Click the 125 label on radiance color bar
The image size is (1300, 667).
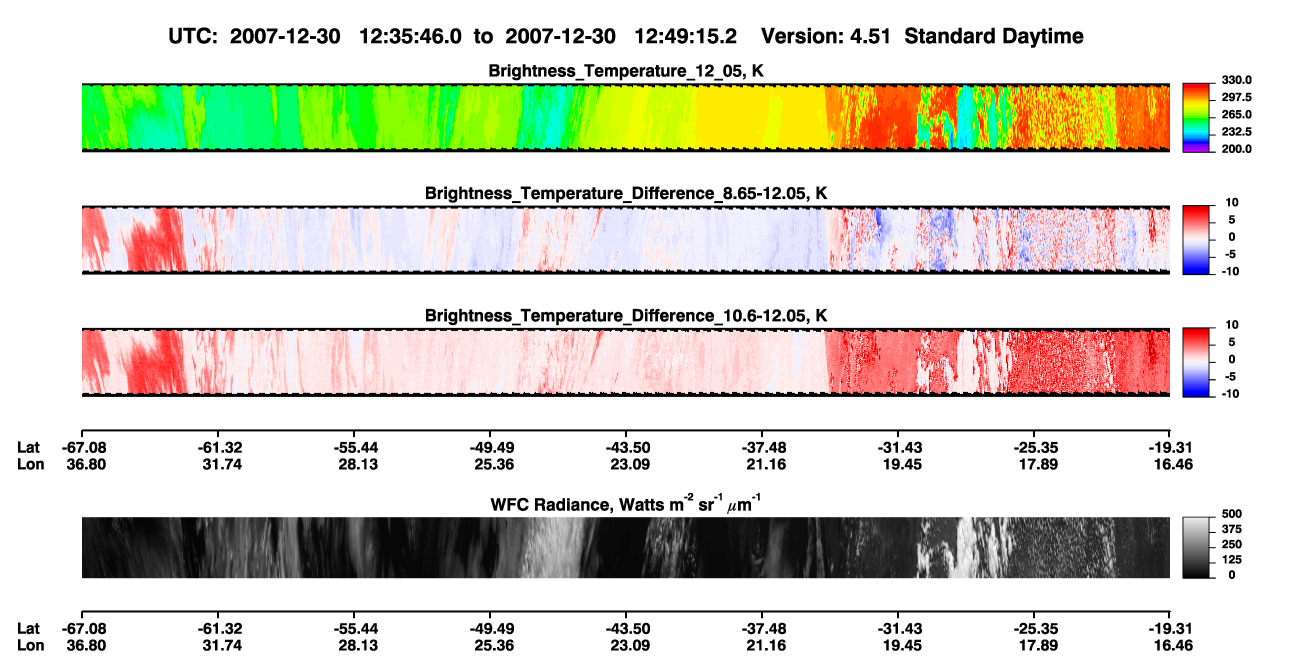pyautogui.click(x=1230, y=560)
